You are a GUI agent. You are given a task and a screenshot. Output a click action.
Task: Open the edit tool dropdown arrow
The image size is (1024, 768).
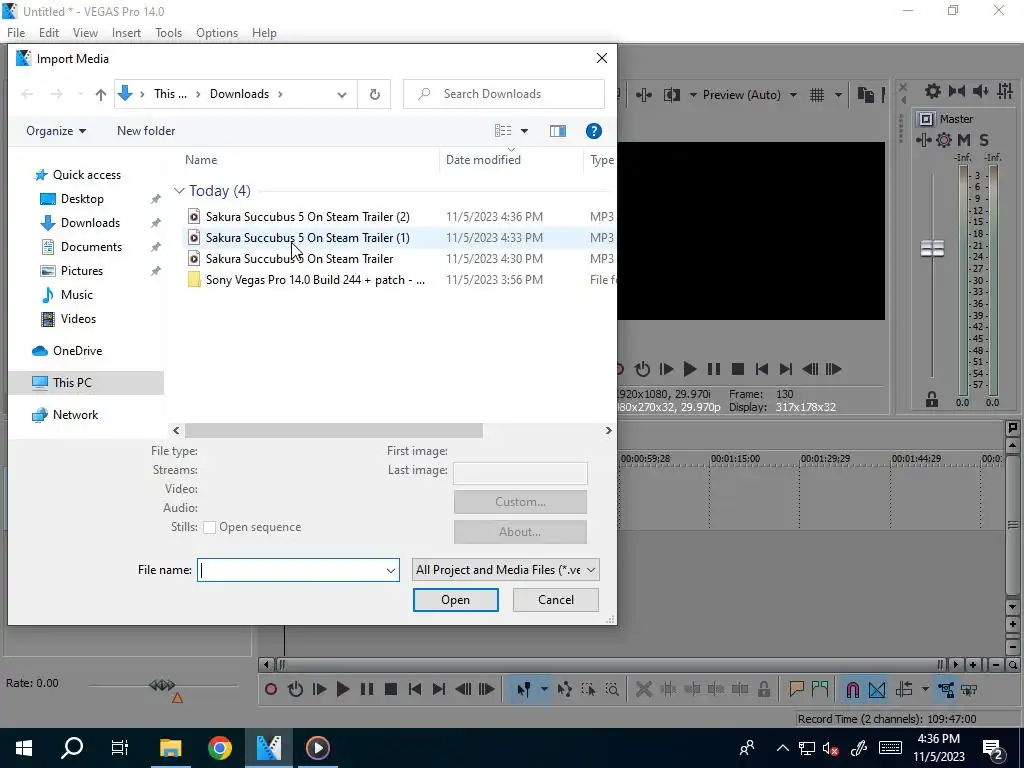[544, 690]
